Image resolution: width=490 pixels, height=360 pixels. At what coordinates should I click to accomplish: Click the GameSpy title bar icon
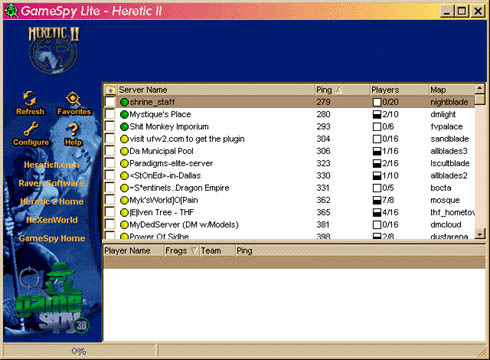[11, 11]
